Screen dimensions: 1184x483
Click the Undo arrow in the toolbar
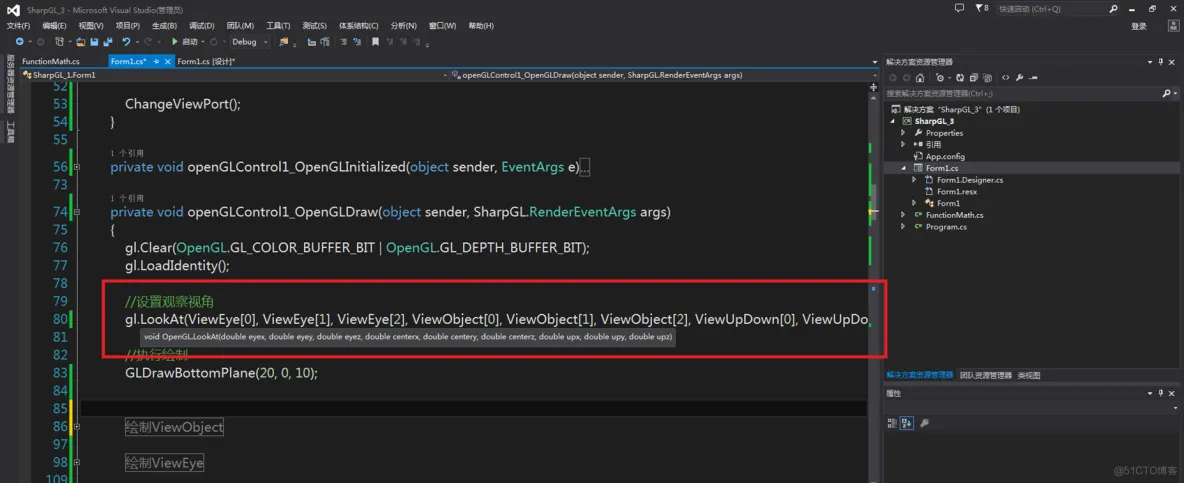click(x=126, y=42)
